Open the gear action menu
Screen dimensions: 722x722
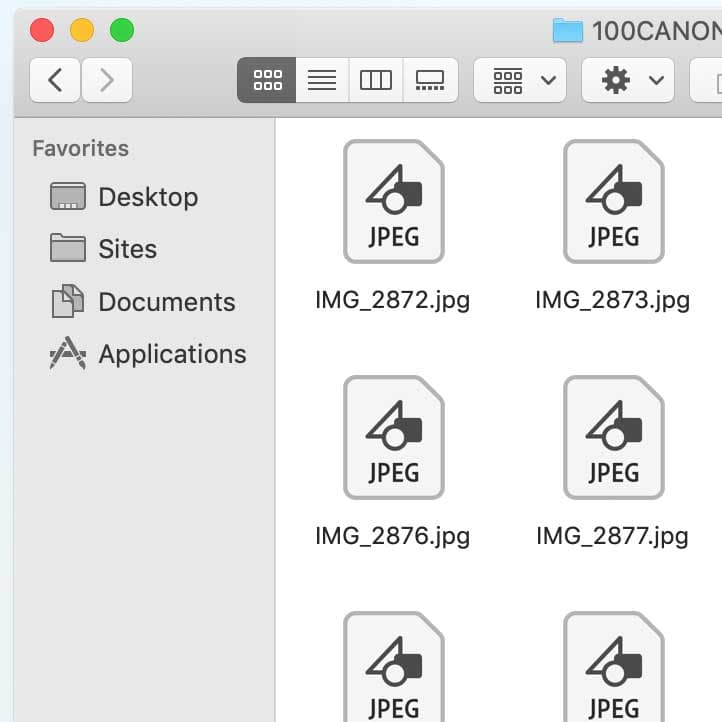(628, 80)
